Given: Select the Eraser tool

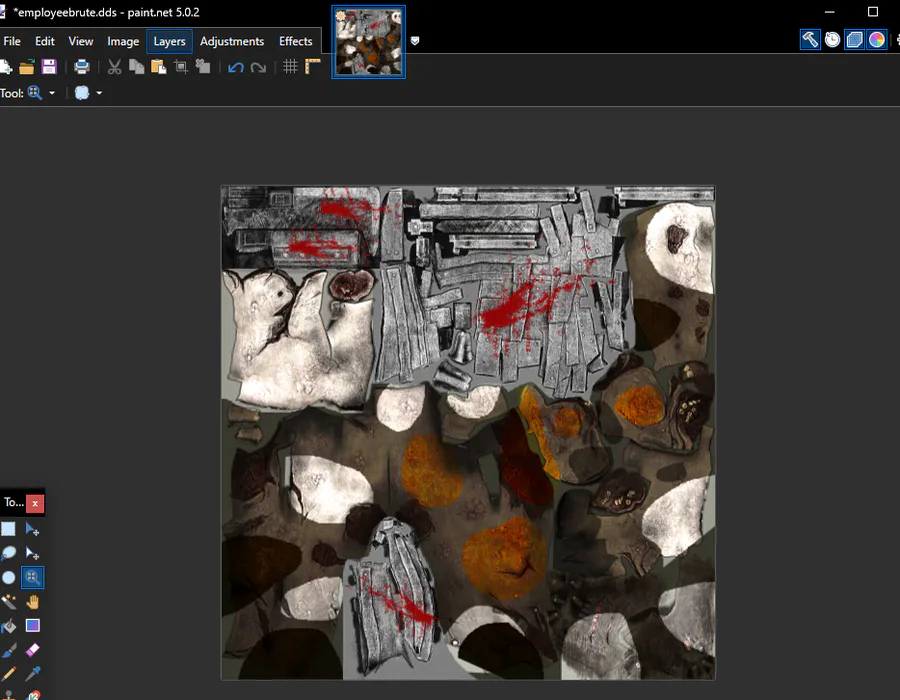Looking at the screenshot, I should coord(32,650).
